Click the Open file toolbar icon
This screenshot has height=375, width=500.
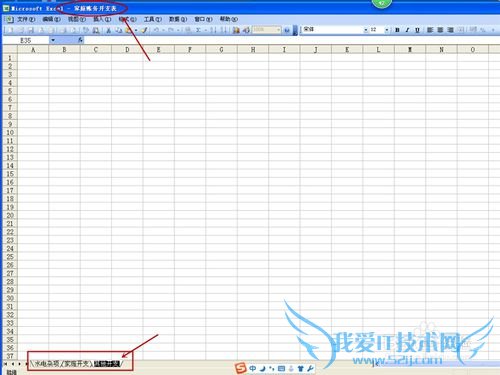(21, 30)
